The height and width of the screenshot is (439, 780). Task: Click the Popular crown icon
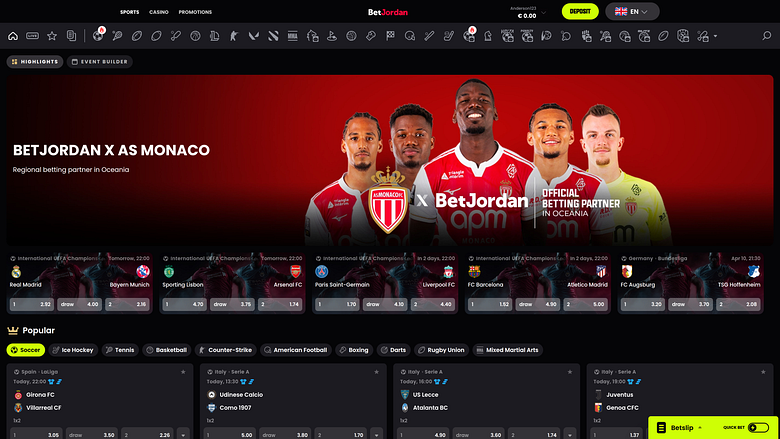[x=13, y=330]
